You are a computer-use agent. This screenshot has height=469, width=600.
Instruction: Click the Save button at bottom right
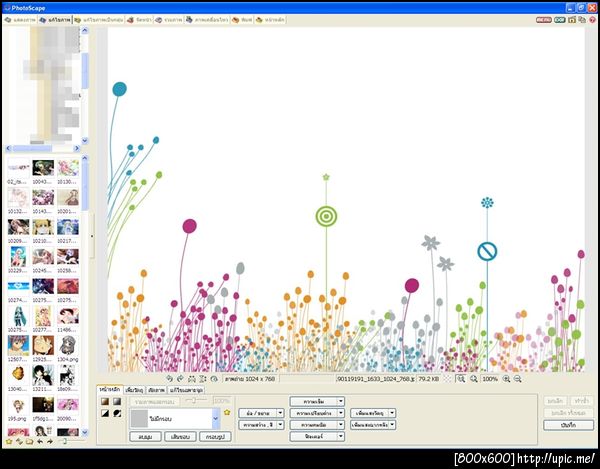pos(568,425)
